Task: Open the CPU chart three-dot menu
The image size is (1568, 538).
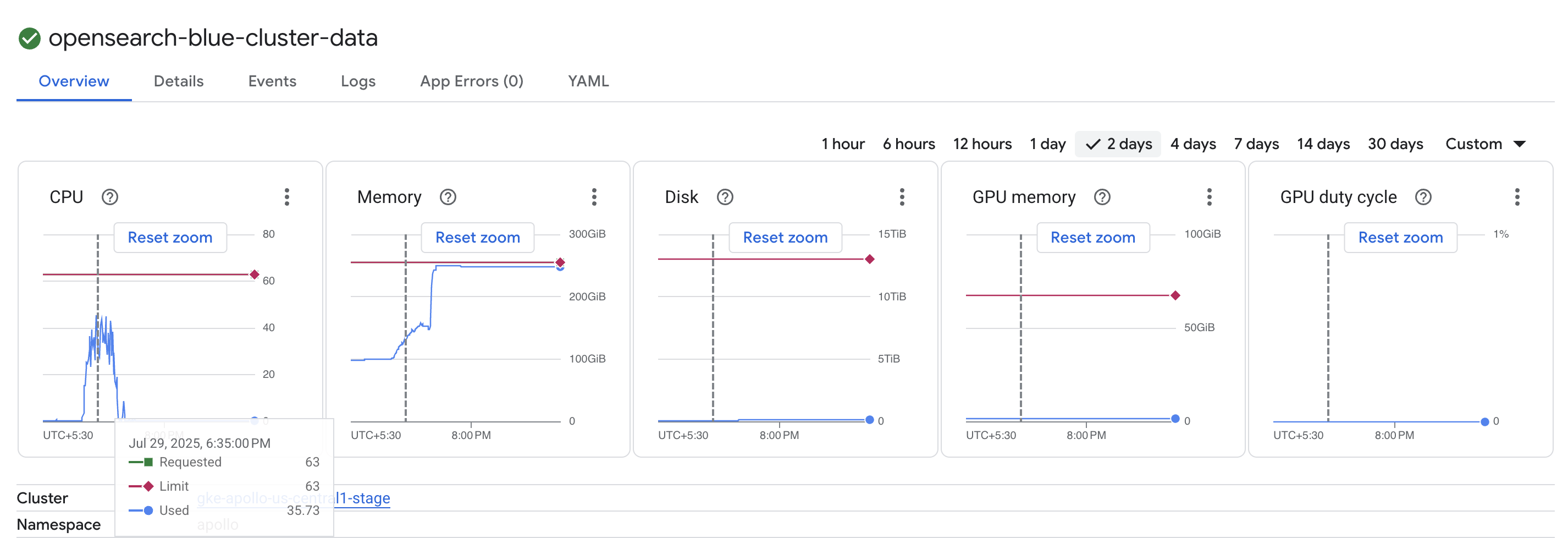Action: click(x=286, y=197)
